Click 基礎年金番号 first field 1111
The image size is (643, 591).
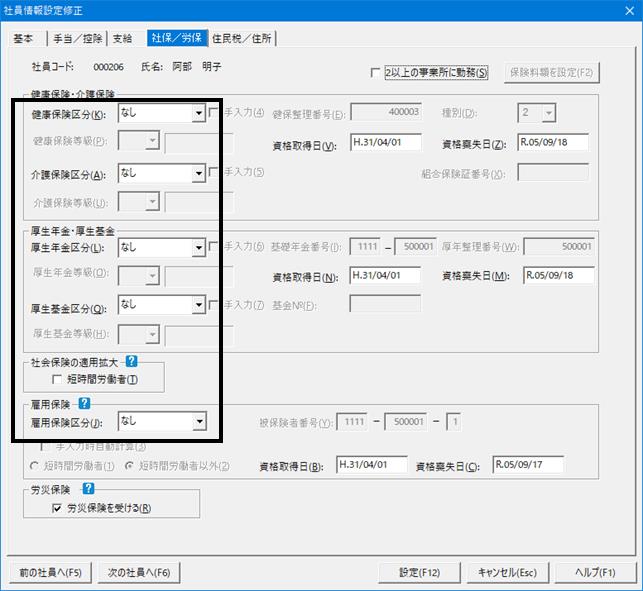click(x=365, y=246)
